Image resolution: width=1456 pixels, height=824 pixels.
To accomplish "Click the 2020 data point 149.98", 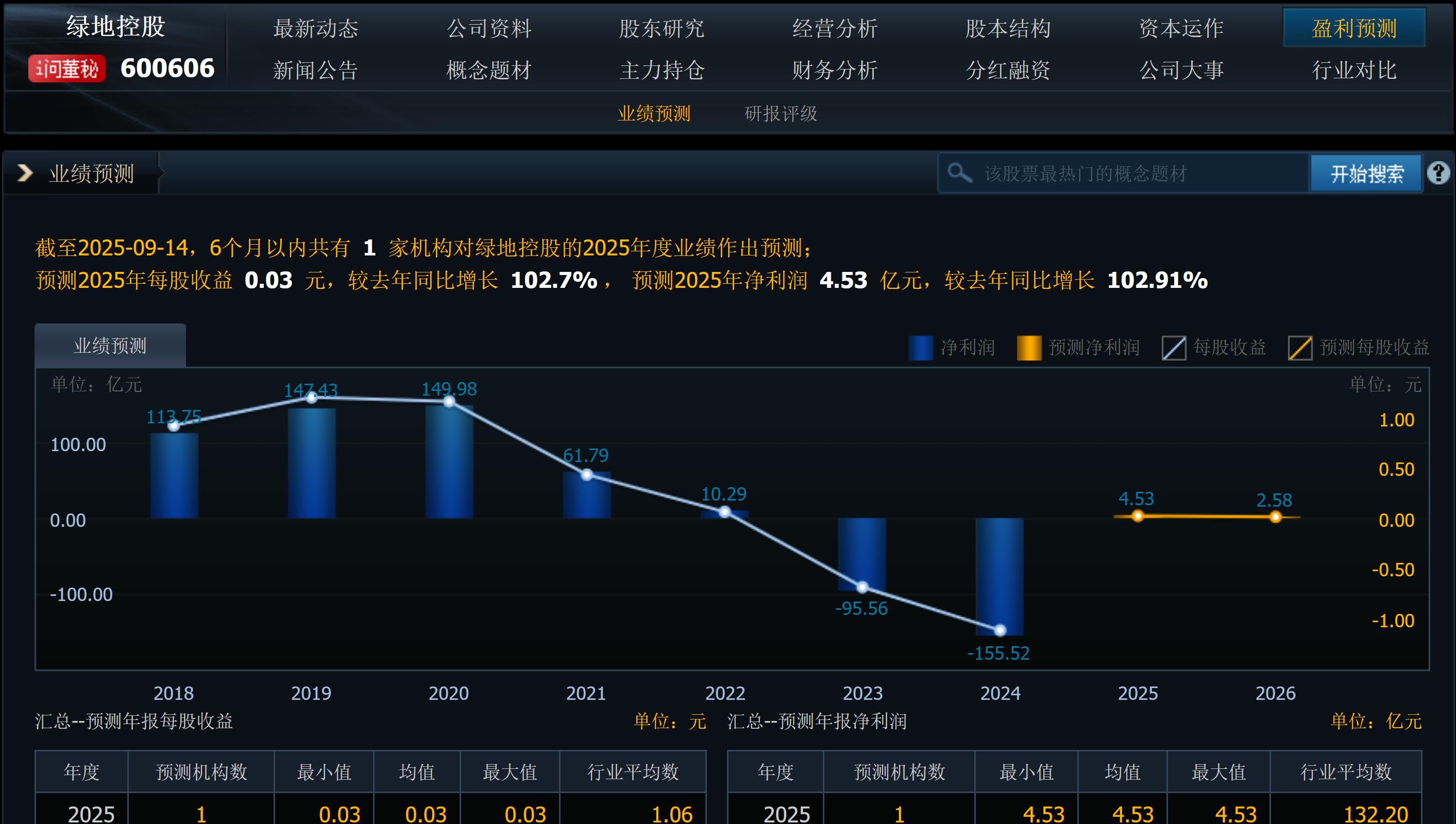I will click(449, 401).
